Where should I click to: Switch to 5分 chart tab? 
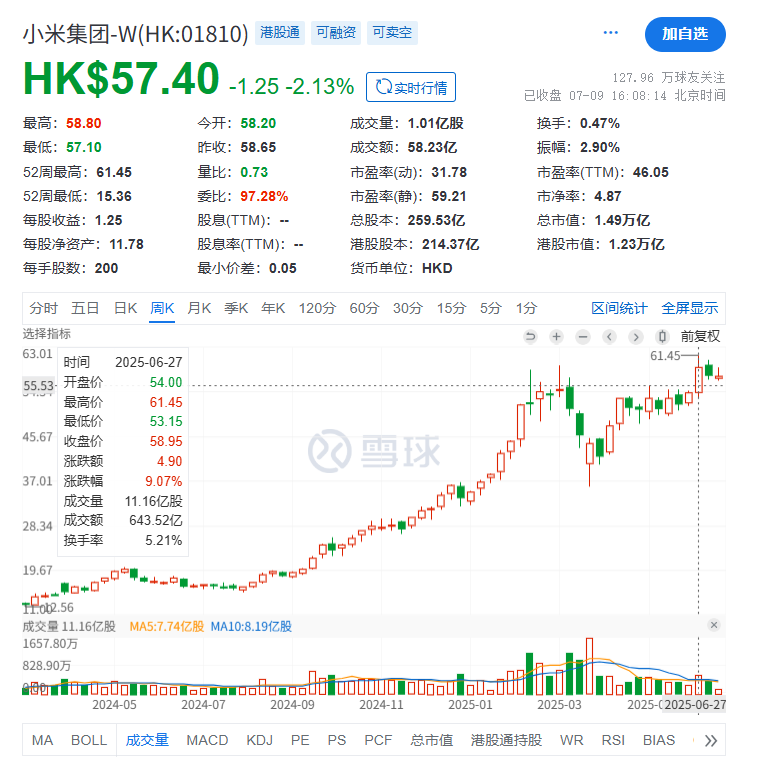491,308
